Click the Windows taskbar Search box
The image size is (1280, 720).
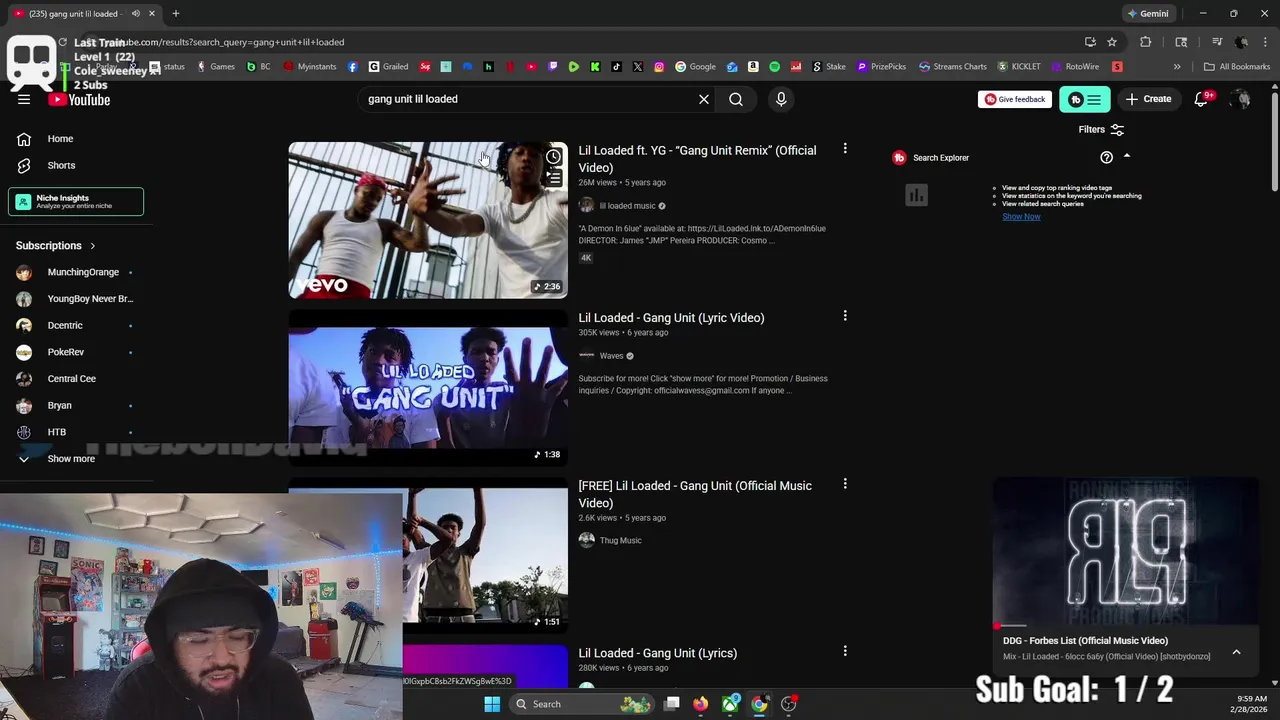583,704
